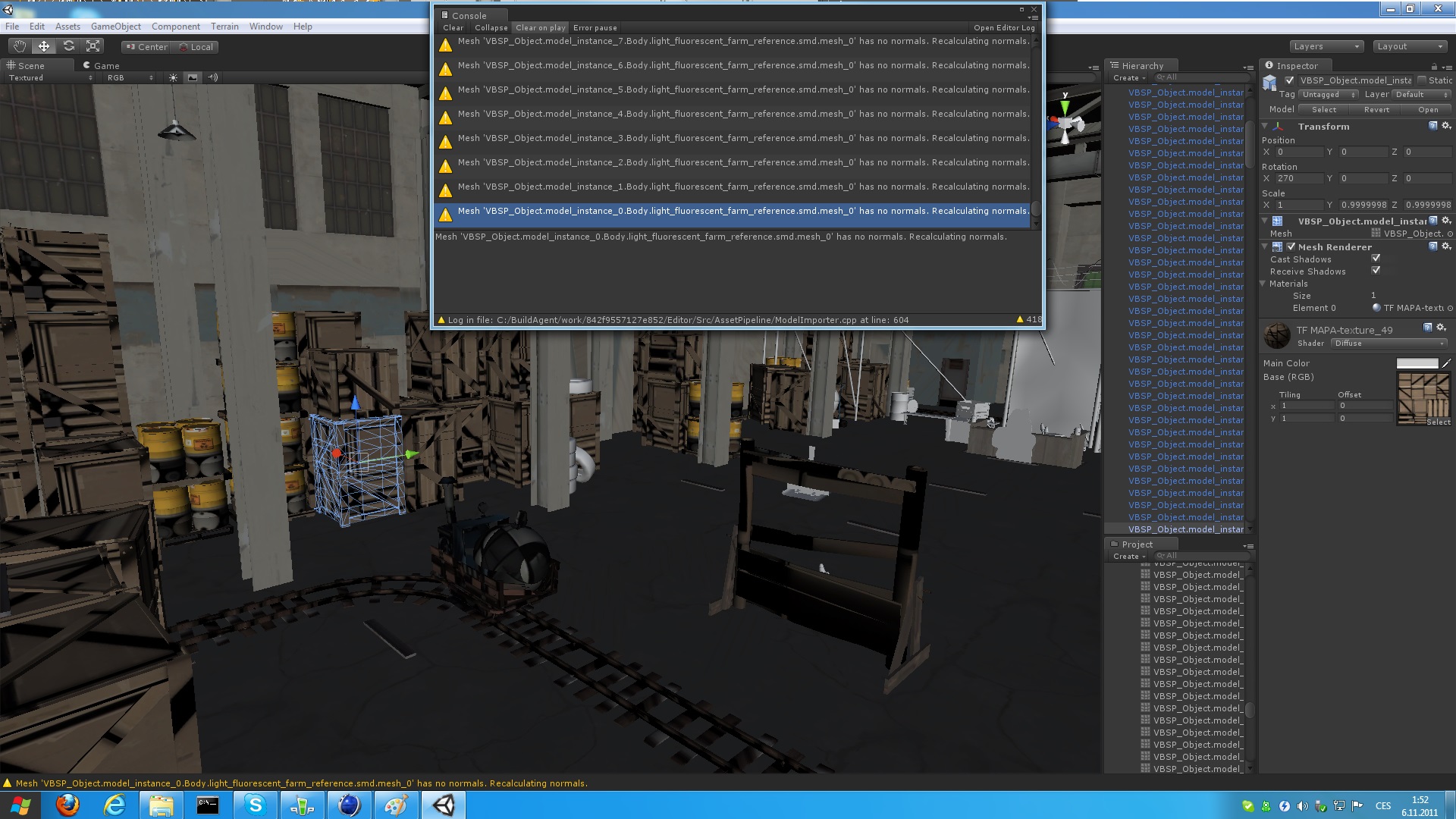Image resolution: width=1456 pixels, height=819 pixels.
Task: Toggle Mesh Renderer enabled checkbox
Action: click(1291, 246)
